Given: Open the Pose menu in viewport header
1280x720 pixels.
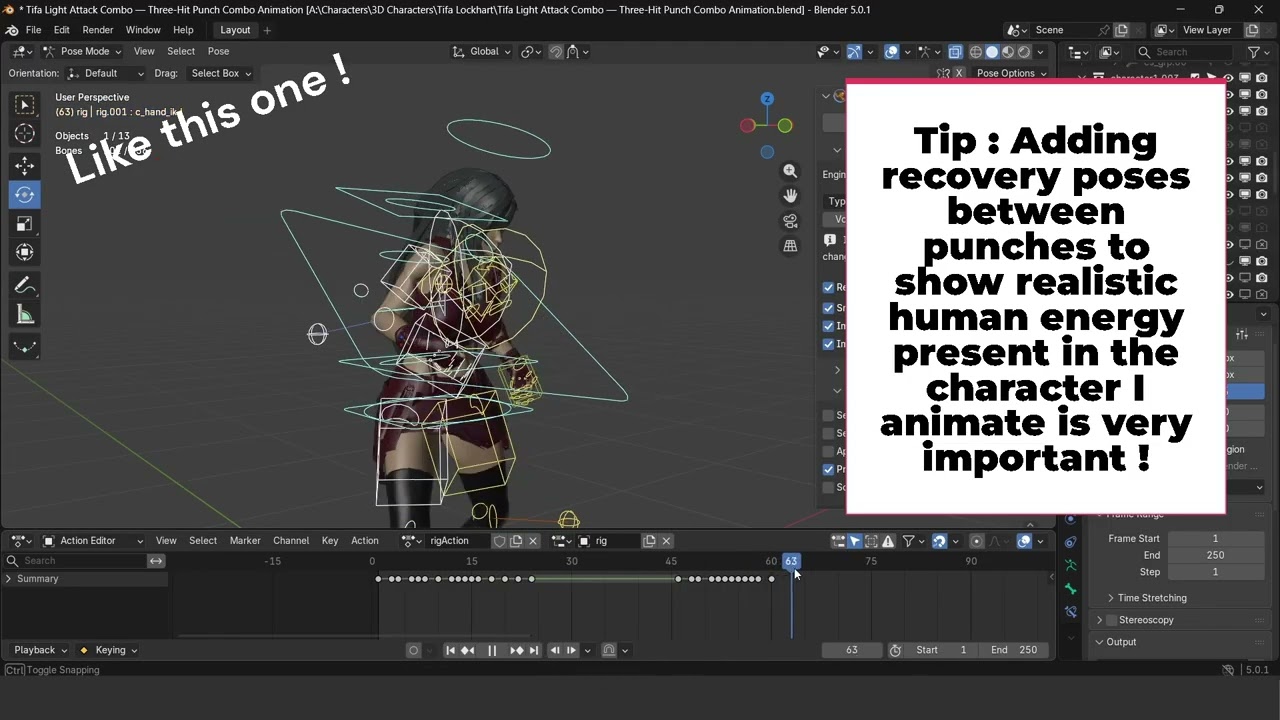Looking at the screenshot, I should pyautogui.click(x=218, y=52).
